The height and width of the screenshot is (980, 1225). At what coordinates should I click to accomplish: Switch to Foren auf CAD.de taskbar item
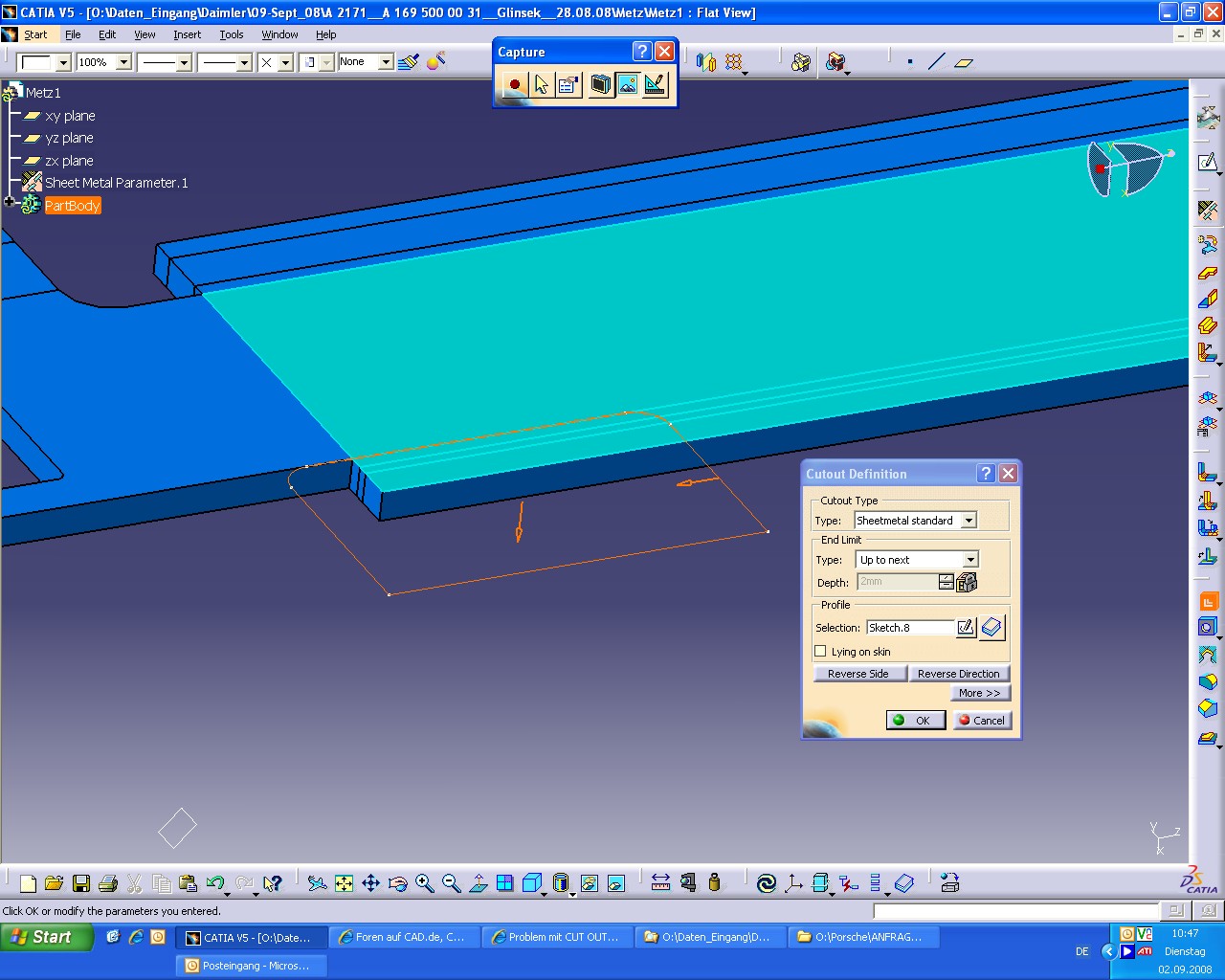point(404,938)
